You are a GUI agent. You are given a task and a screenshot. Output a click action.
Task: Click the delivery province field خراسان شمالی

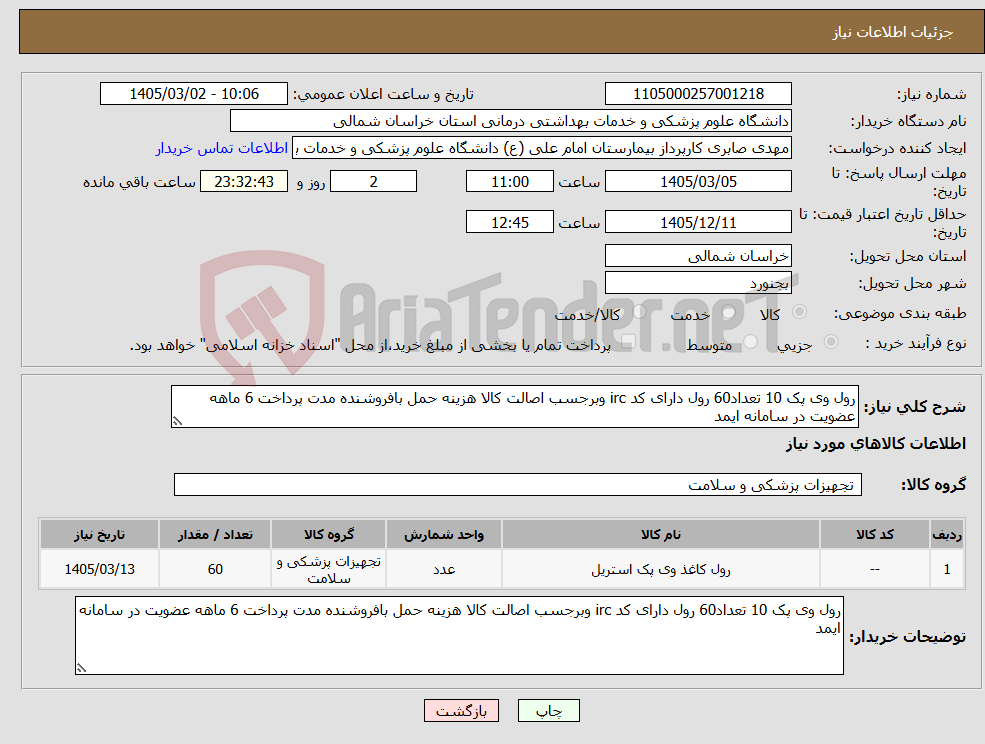click(x=698, y=256)
